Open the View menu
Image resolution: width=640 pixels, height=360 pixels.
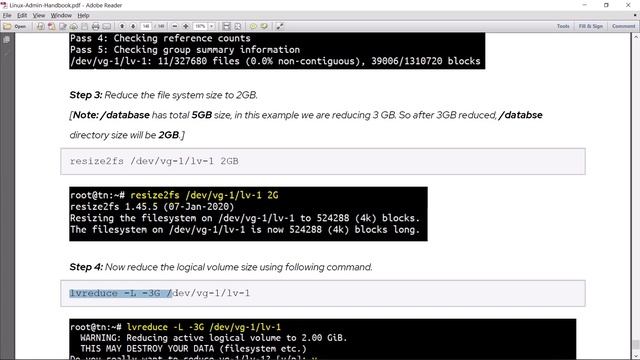coord(39,16)
